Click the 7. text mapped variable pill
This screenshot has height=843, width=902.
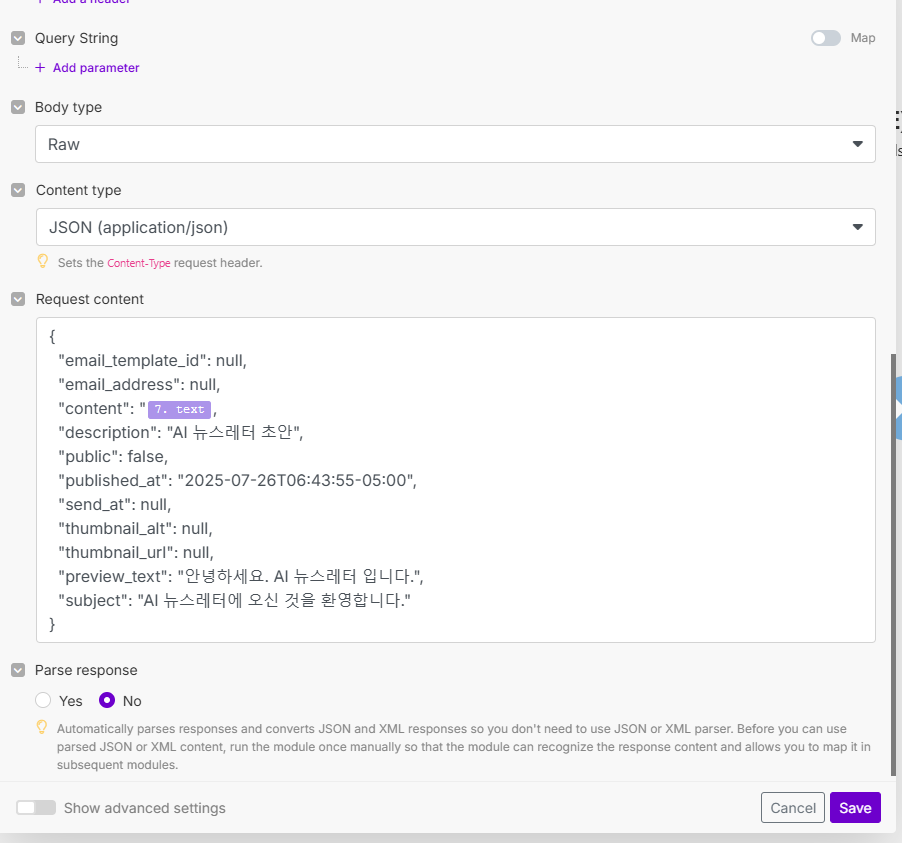pos(180,409)
